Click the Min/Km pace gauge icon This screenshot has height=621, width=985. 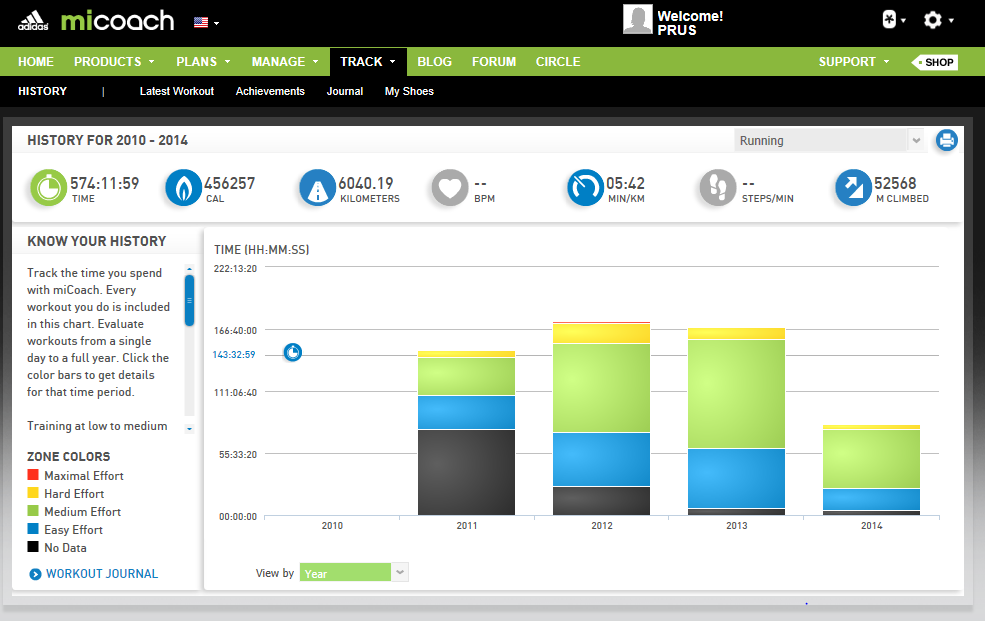(x=584, y=188)
